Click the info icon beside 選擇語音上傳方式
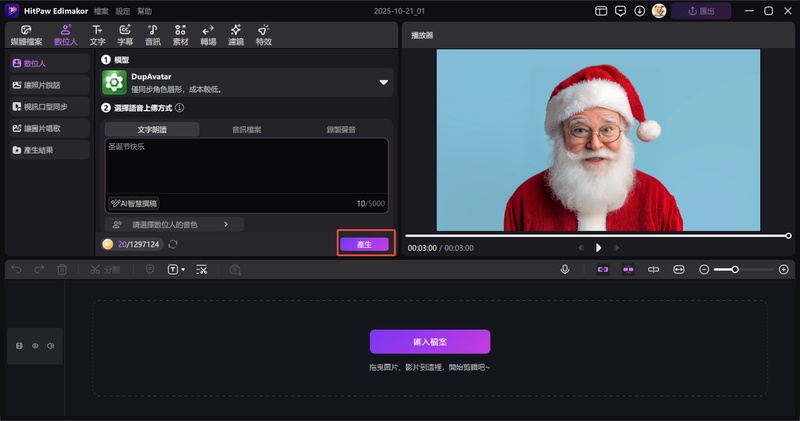This screenshot has height=421, width=800. click(180, 107)
